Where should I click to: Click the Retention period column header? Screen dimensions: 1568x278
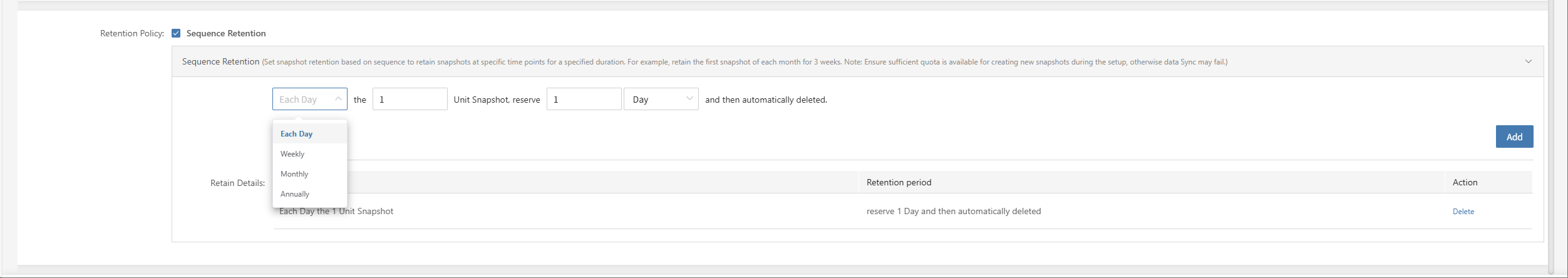[x=899, y=182]
